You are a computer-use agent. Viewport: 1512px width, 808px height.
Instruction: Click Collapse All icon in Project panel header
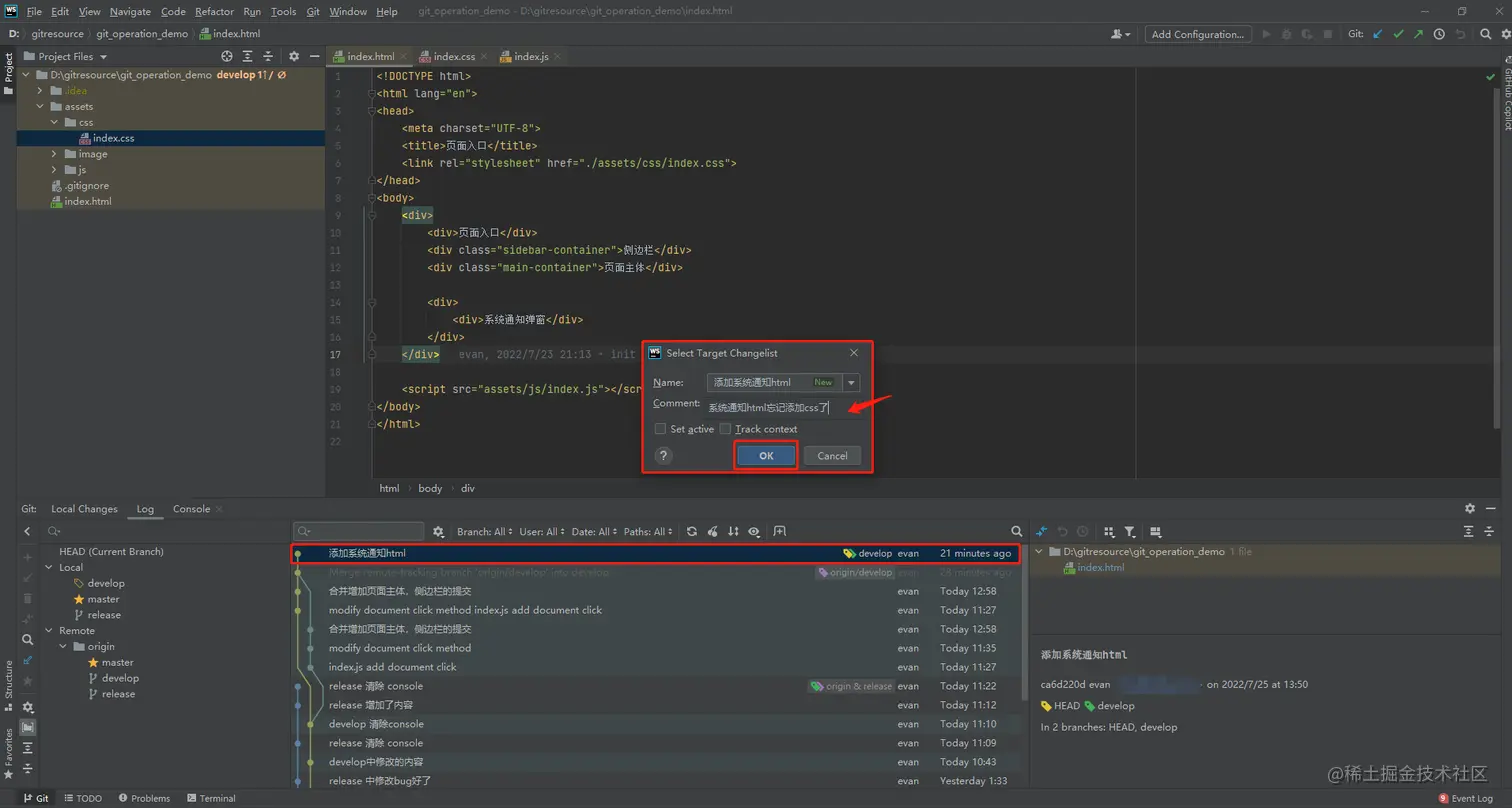(269, 56)
